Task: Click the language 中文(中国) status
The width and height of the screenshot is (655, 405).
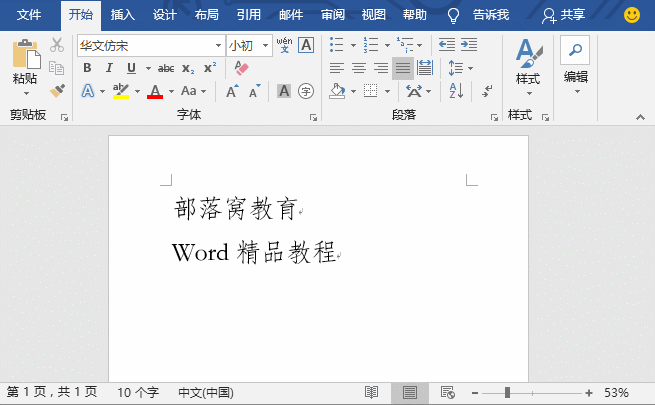Action: (206, 392)
